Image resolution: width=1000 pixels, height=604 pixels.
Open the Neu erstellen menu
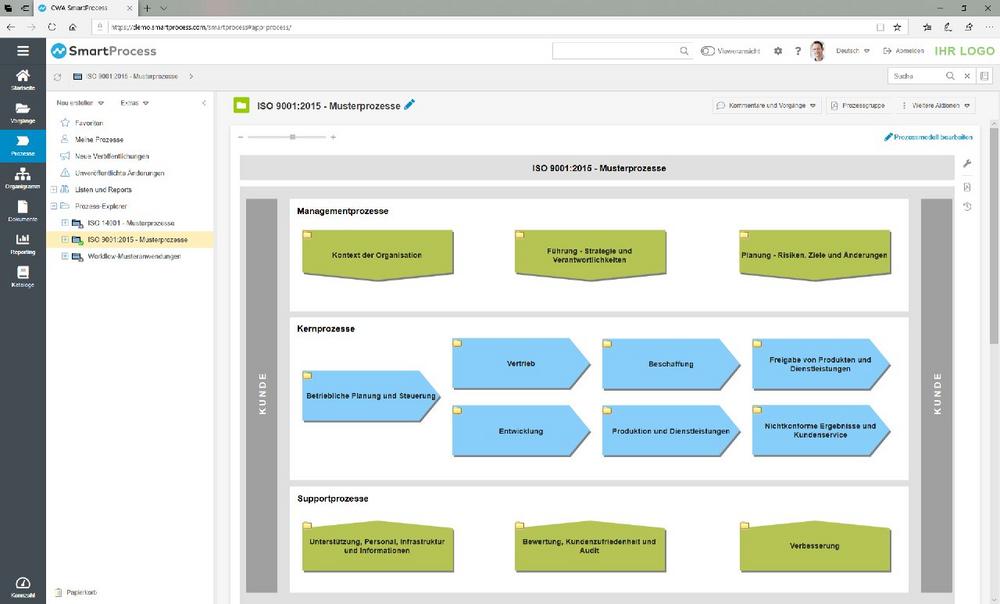click(80, 102)
